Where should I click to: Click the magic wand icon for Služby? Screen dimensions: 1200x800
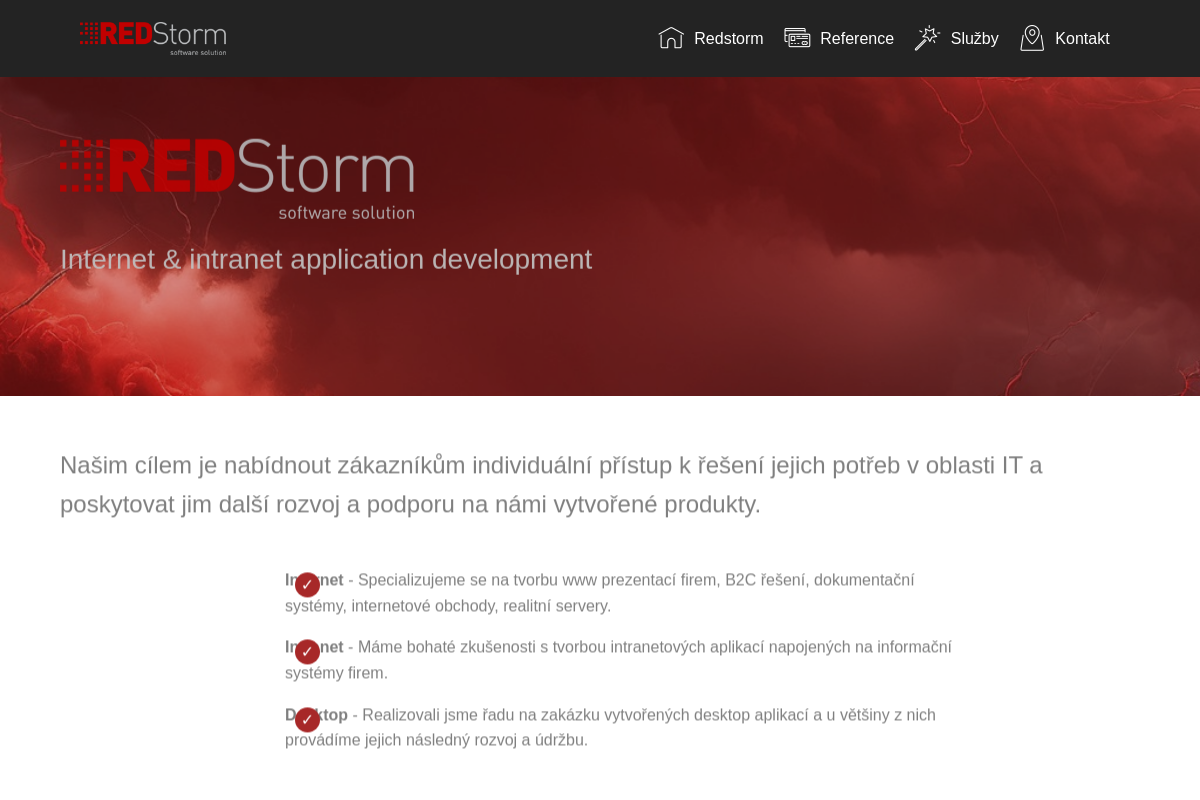[x=927, y=37]
